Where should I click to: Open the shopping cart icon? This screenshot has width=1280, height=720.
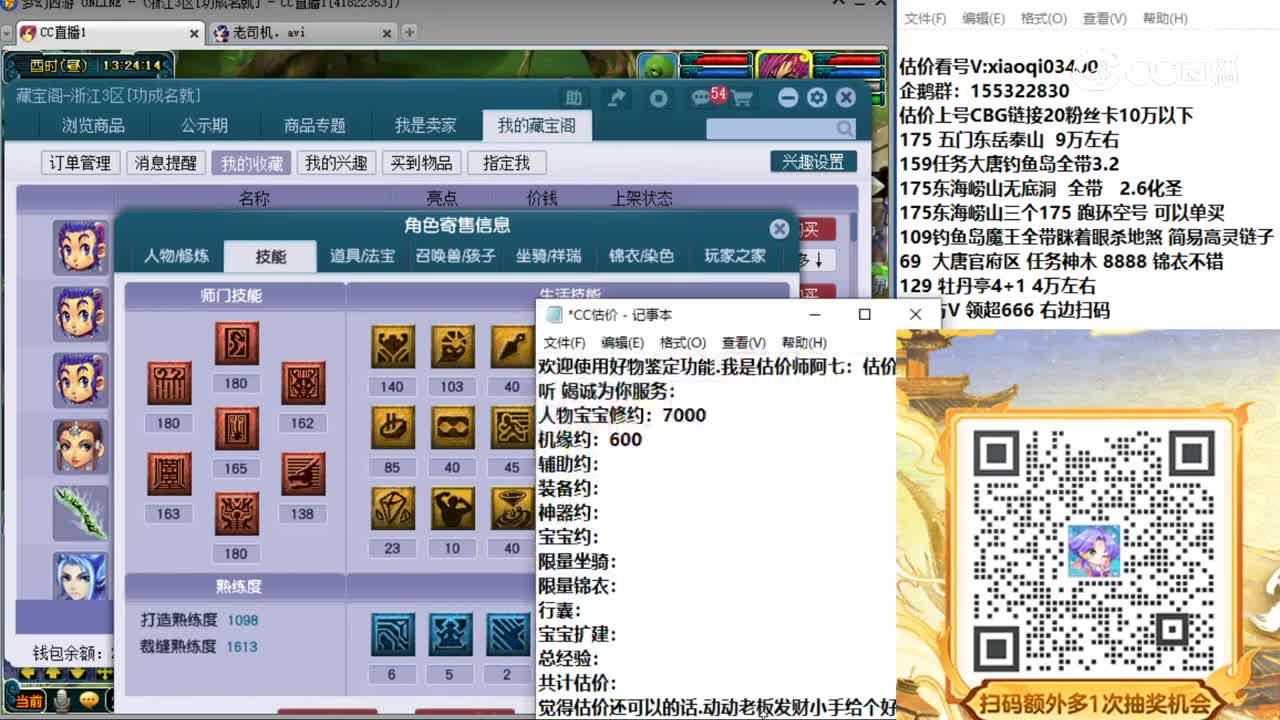point(742,98)
